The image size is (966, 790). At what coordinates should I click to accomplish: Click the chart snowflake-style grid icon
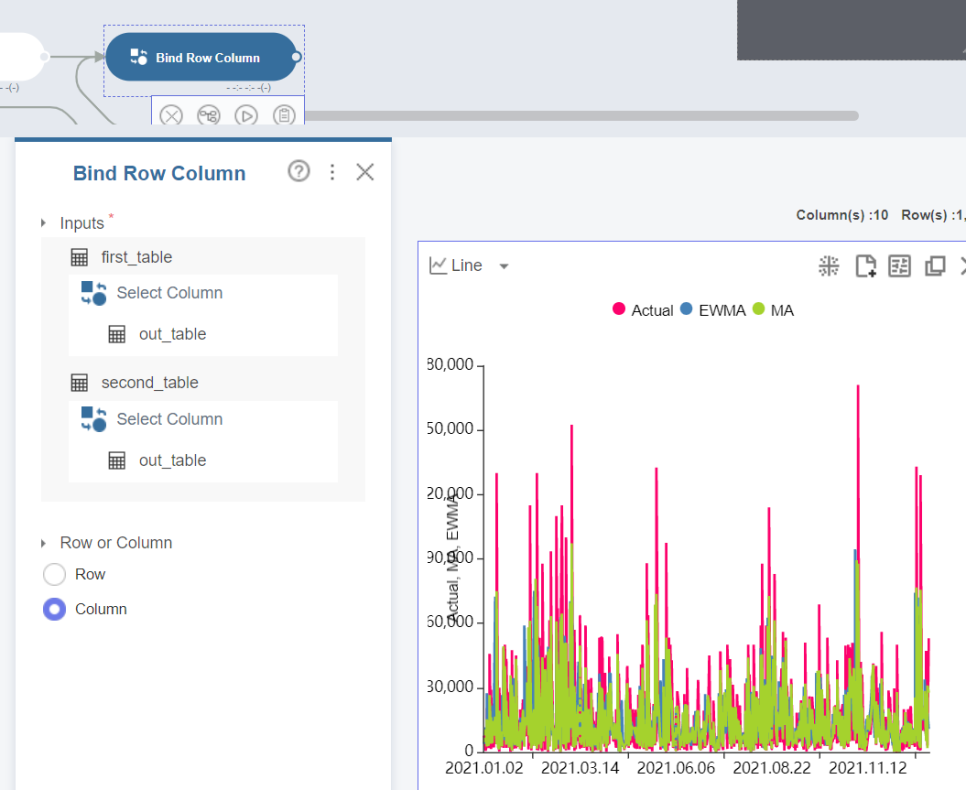point(829,266)
